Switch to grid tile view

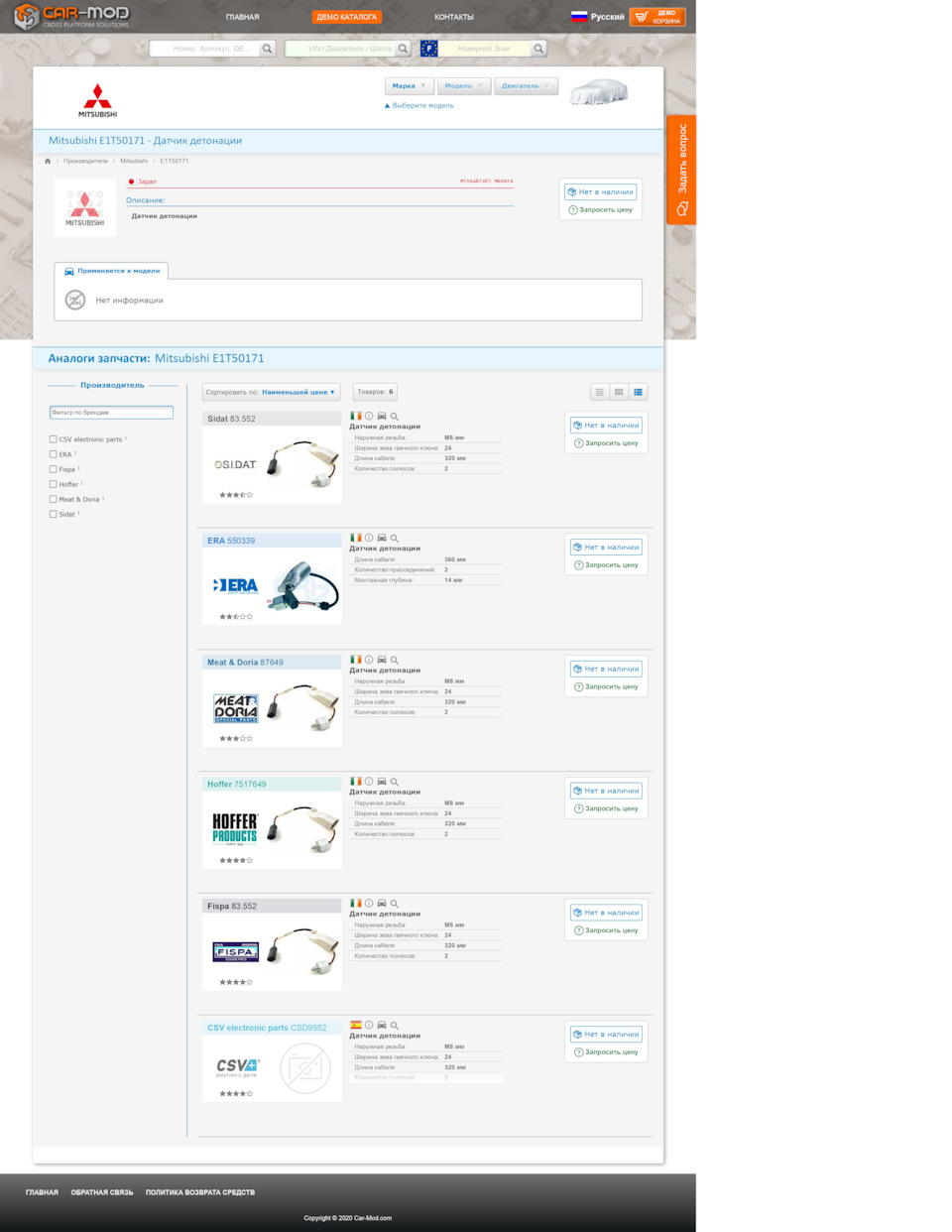[x=619, y=392]
